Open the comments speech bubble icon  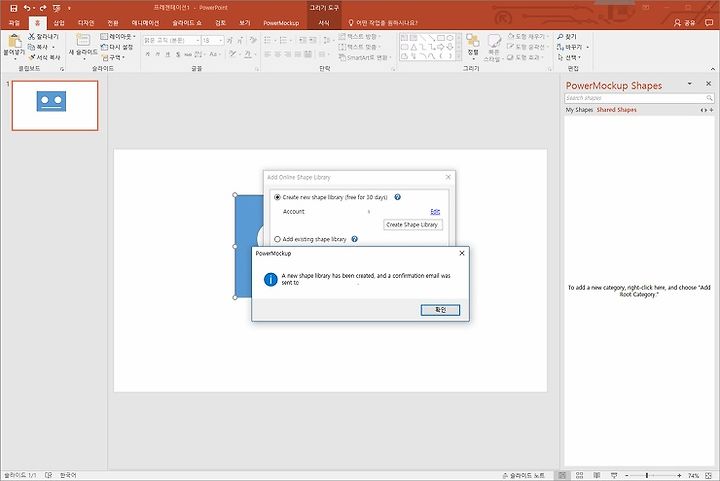[709, 22]
